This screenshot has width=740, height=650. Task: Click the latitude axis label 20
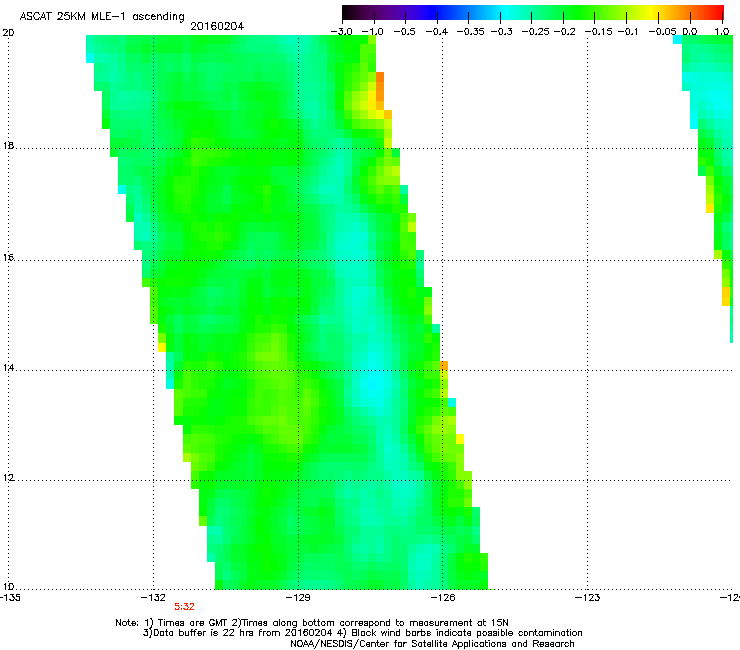(x=8, y=33)
